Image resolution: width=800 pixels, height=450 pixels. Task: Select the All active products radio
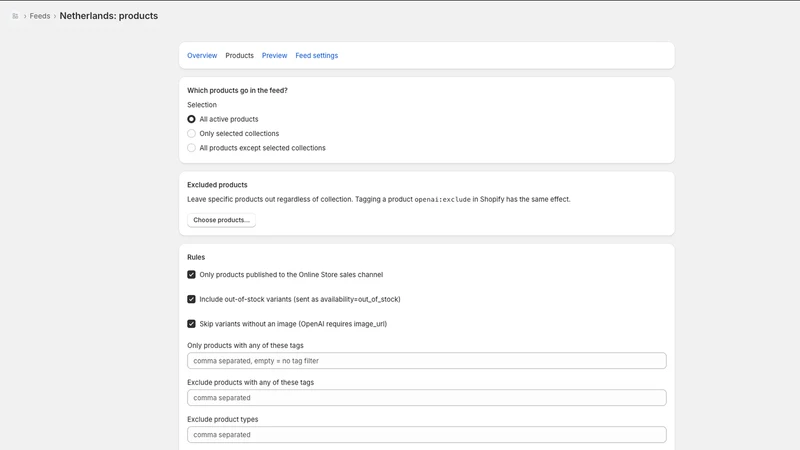pos(191,119)
